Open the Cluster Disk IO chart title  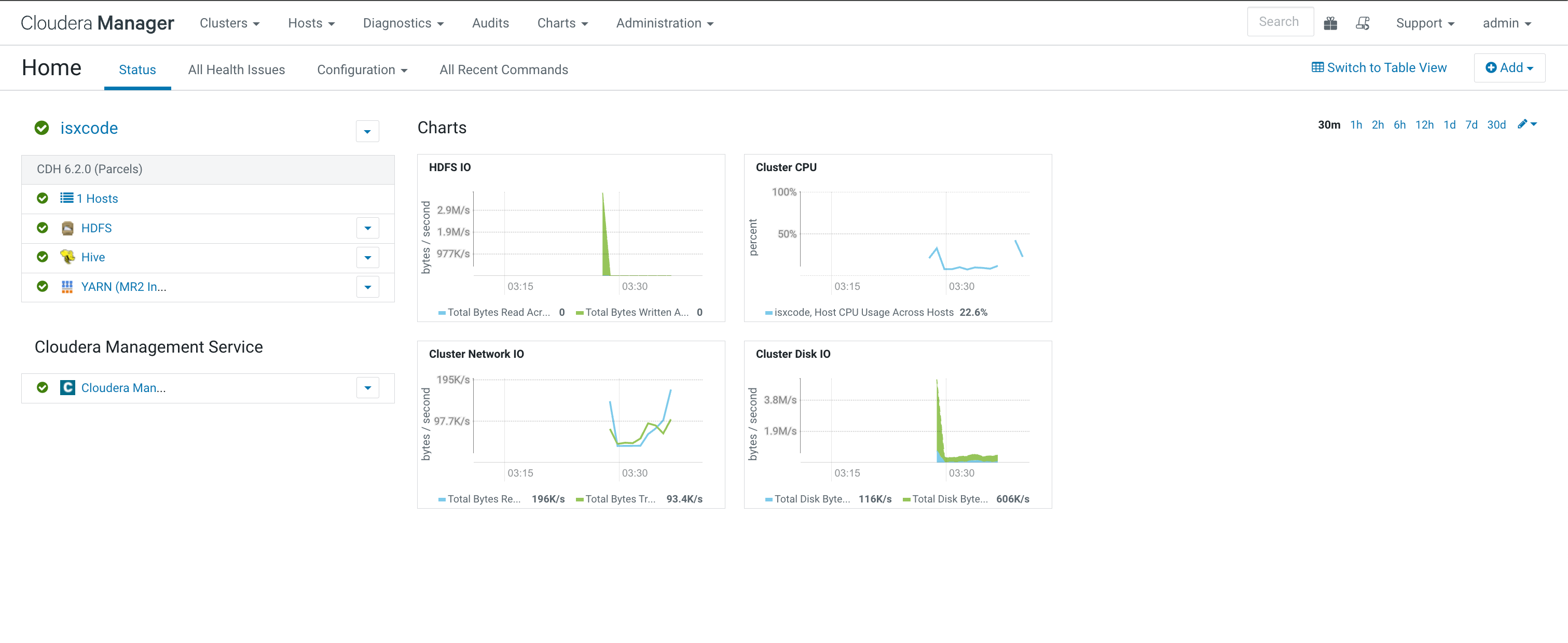pyautogui.click(x=792, y=354)
